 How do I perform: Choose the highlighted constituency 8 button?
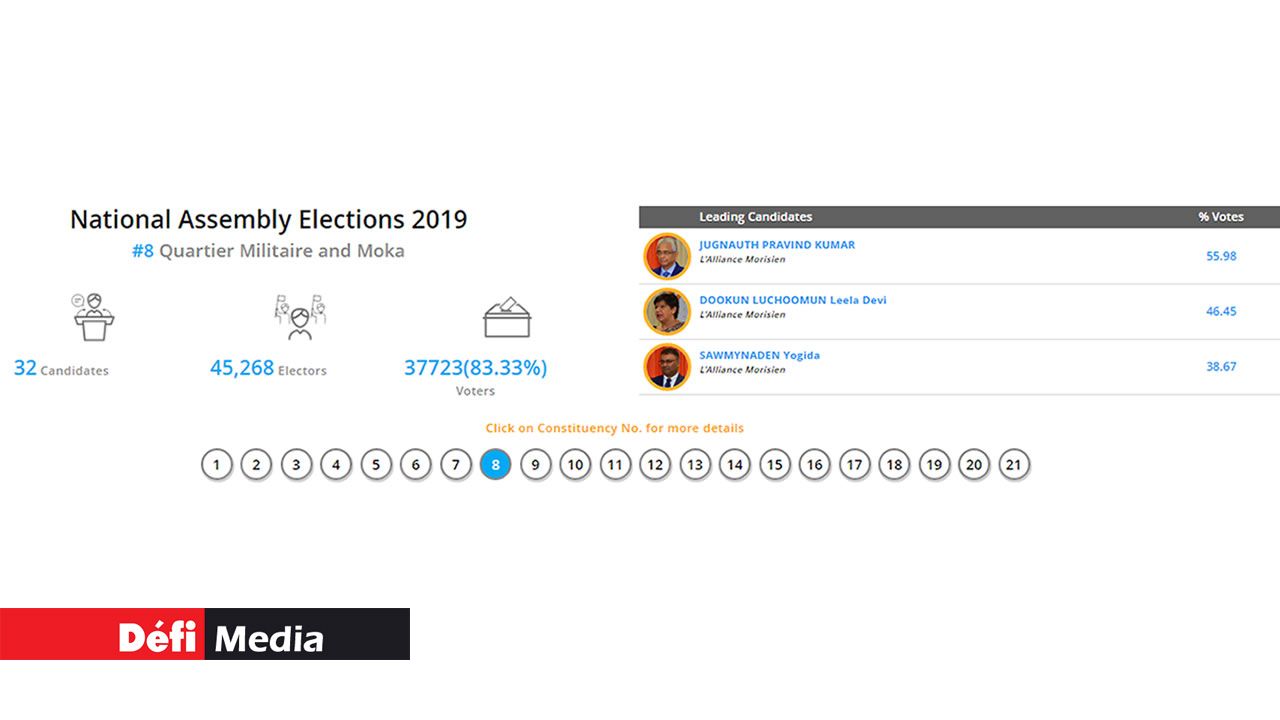[x=496, y=465]
